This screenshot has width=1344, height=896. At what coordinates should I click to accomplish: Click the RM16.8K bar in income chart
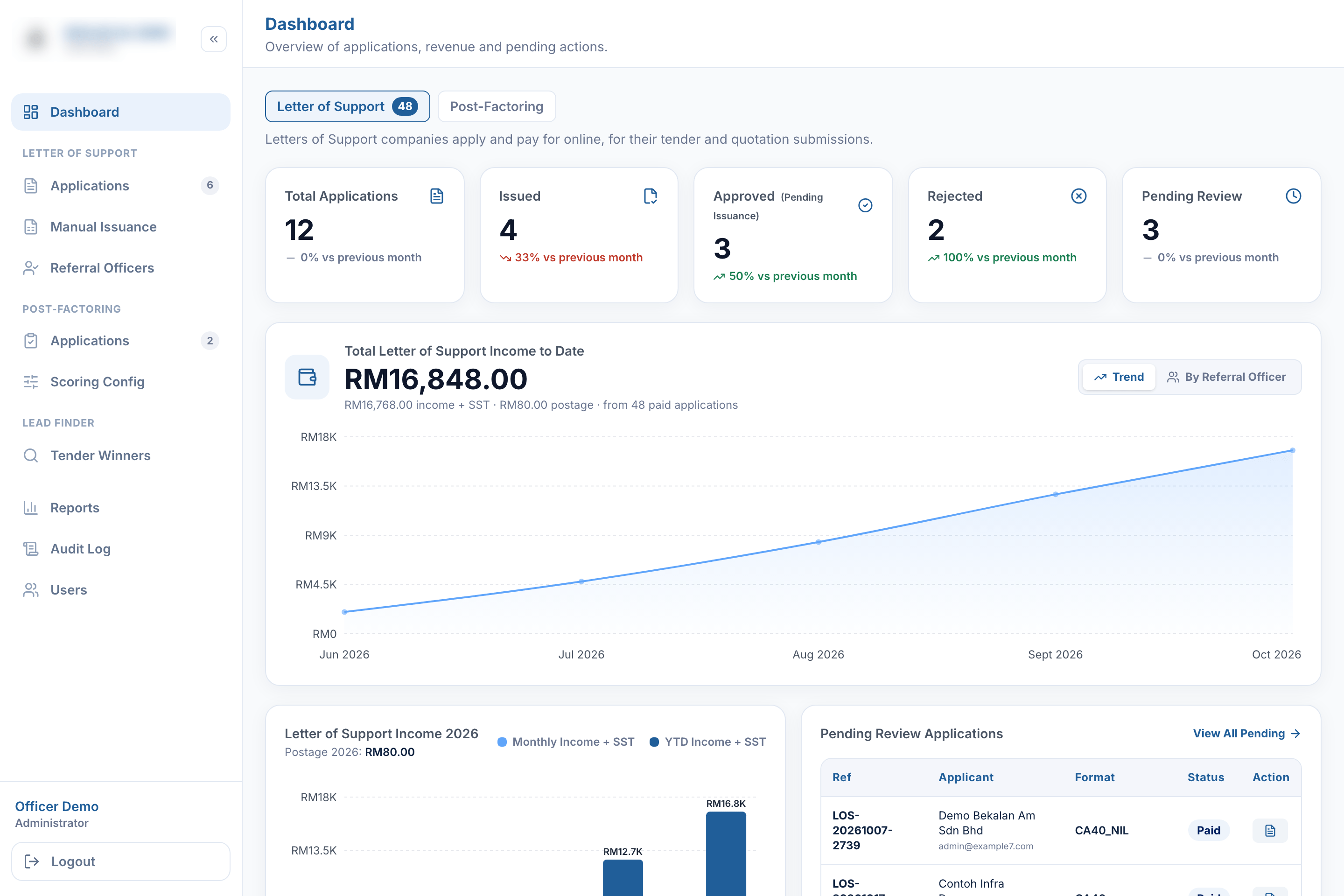[x=726, y=854]
